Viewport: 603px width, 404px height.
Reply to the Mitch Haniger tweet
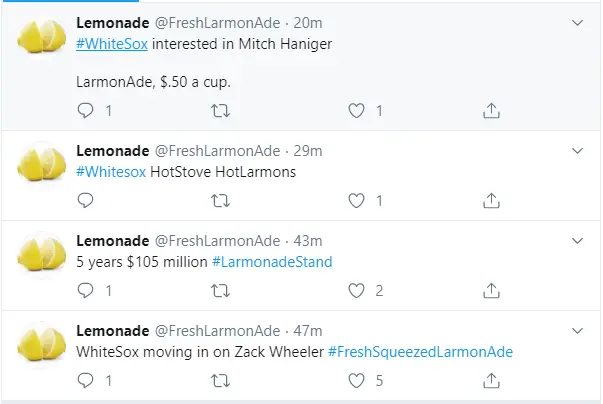click(85, 110)
